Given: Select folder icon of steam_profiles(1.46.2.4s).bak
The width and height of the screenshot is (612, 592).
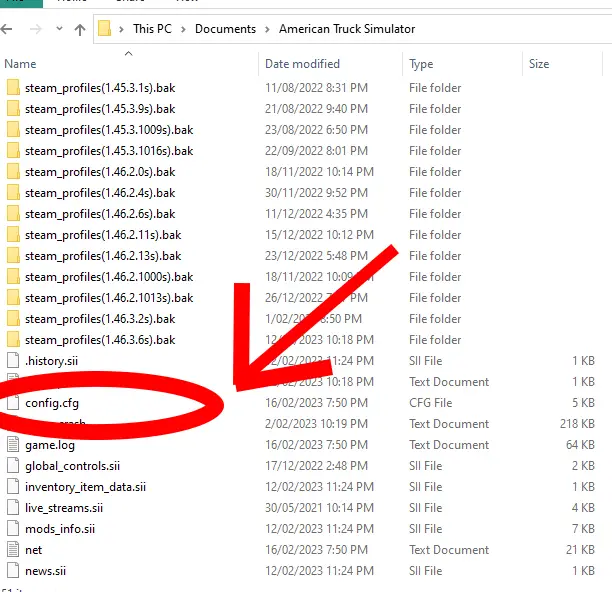Looking at the screenshot, I should (13, 193).
